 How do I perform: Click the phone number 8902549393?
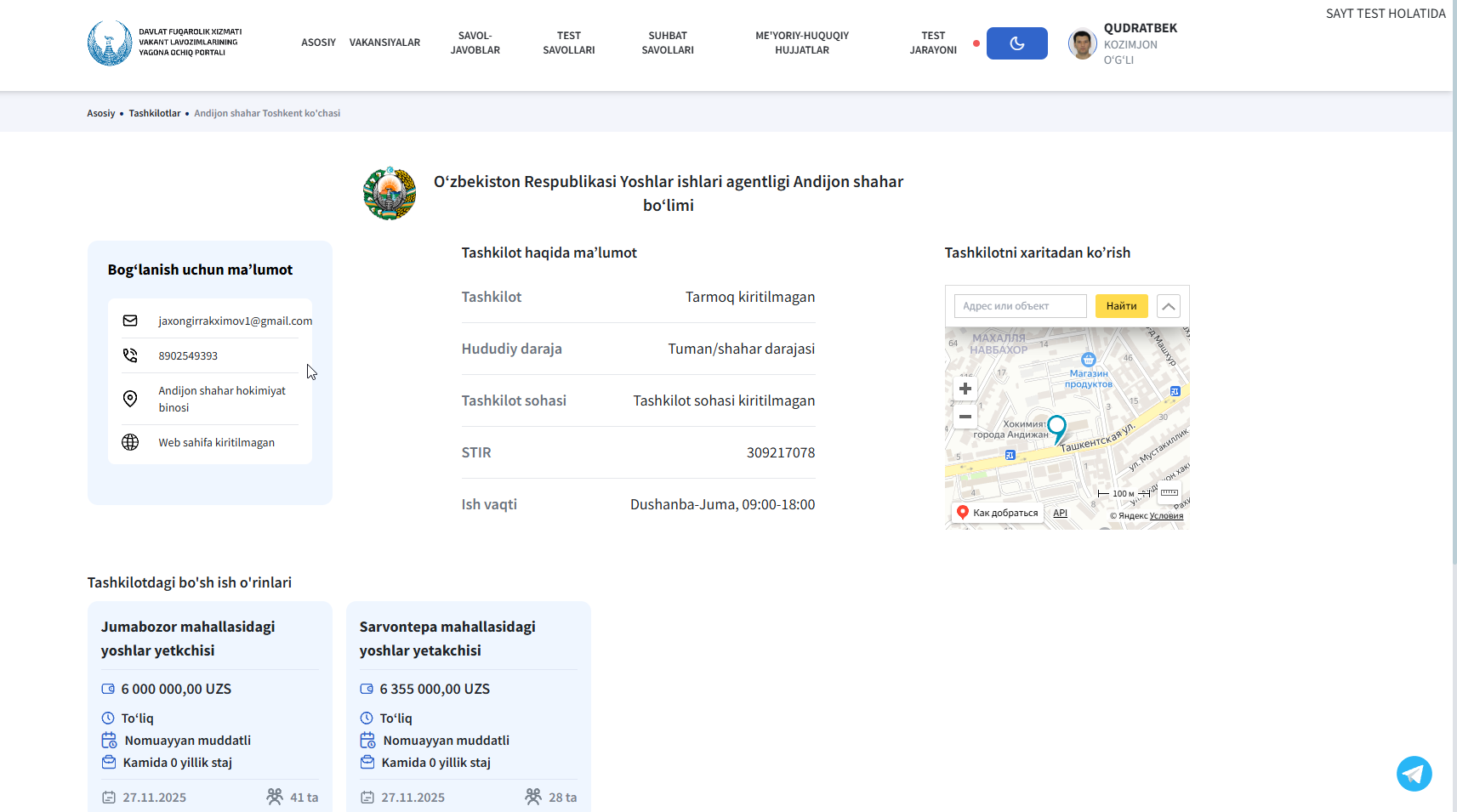(188, 355)
